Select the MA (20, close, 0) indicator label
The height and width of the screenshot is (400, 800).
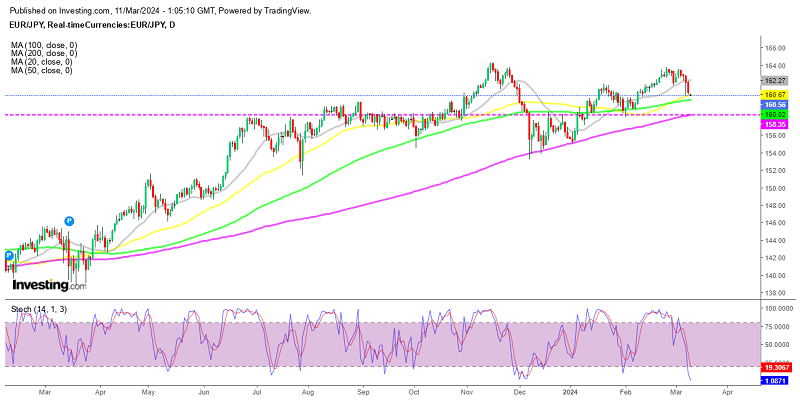point(39,62)
